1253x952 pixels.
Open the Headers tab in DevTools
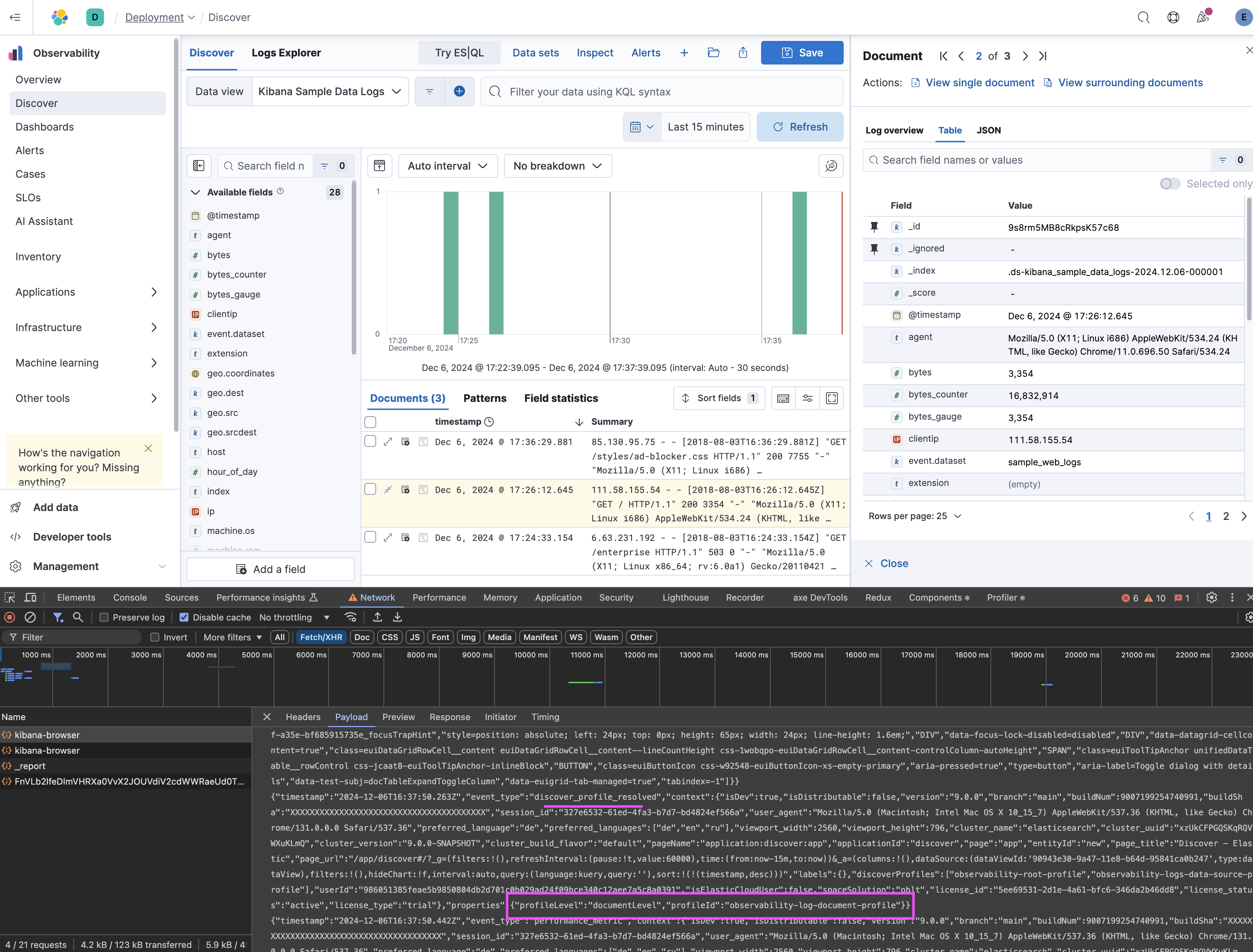(303, 717)
